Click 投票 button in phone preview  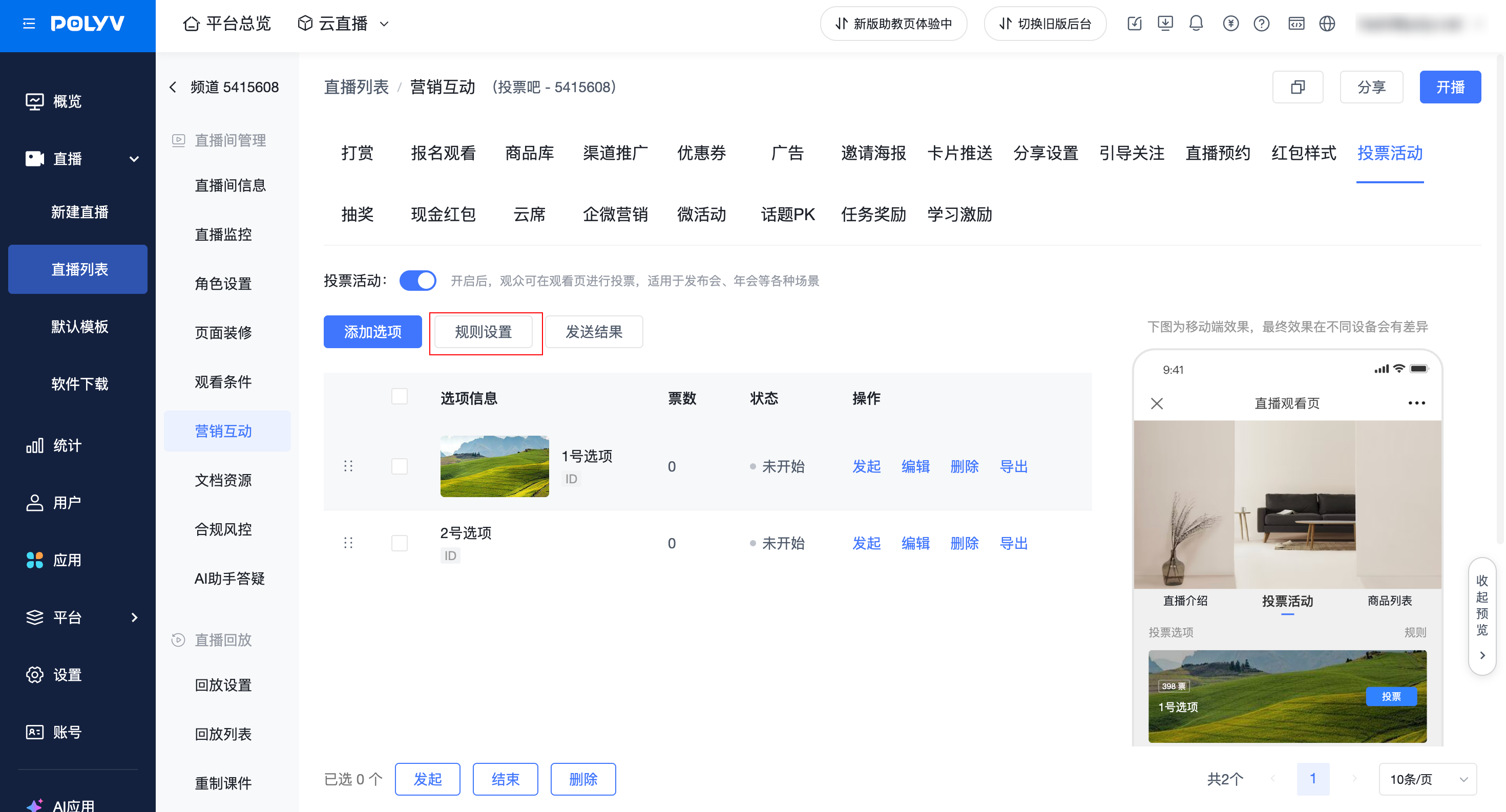tap(1391, 696)
